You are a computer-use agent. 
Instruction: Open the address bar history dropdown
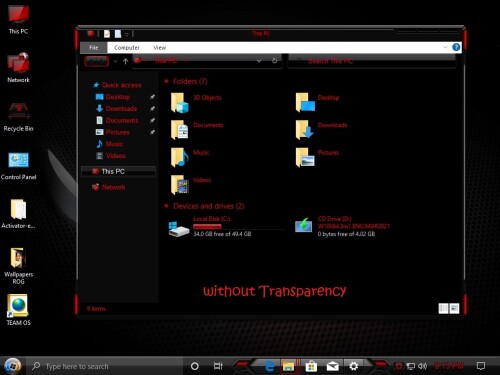click(x=259, y=61)
